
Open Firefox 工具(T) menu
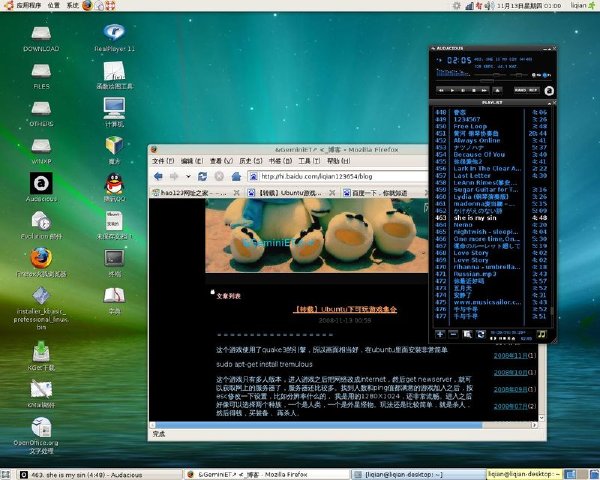[309, 161]
